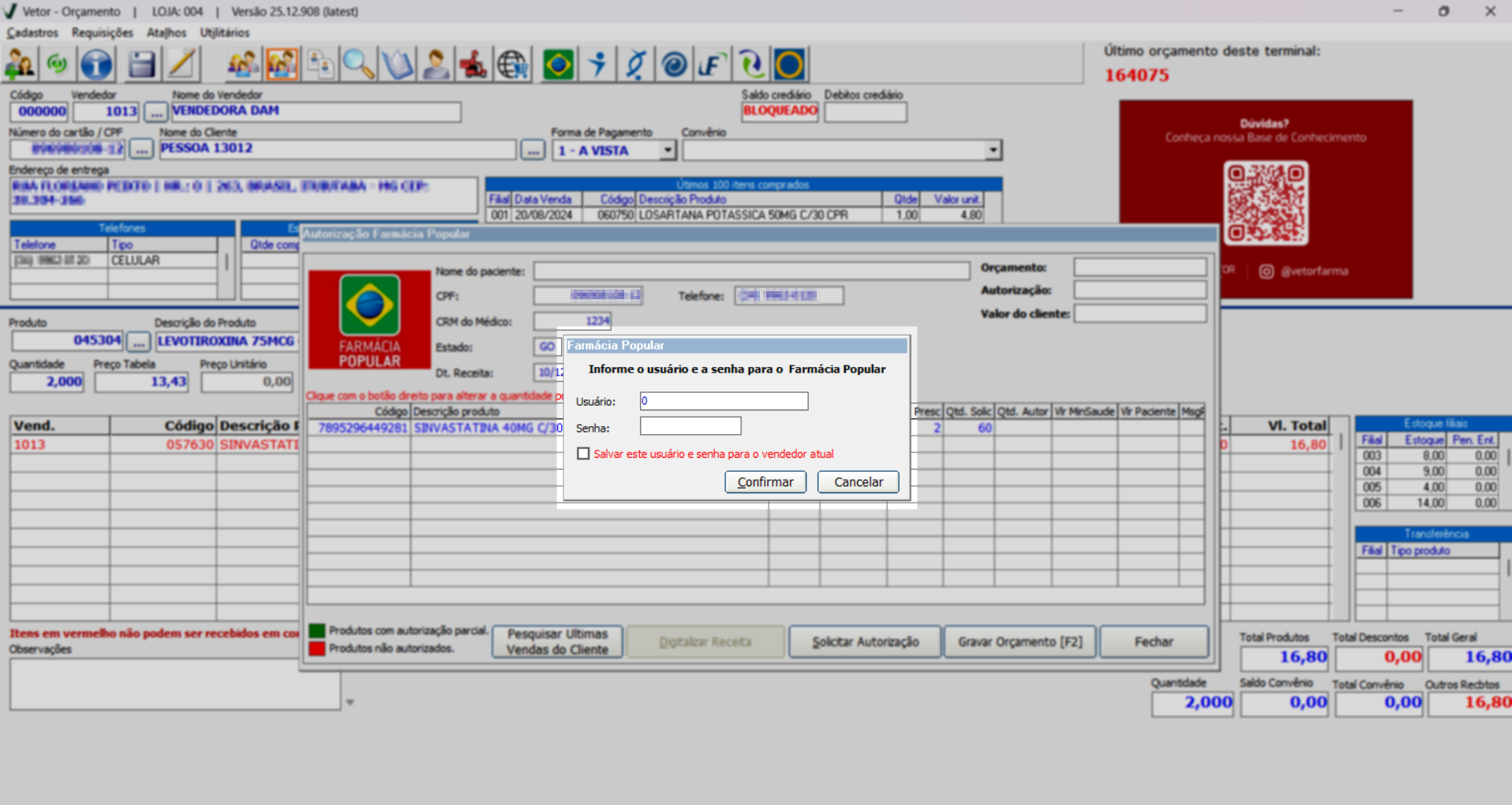Click the red delivery motorcycle icon
Viewport: 1512px width, 805px height.
click(473, 65)
